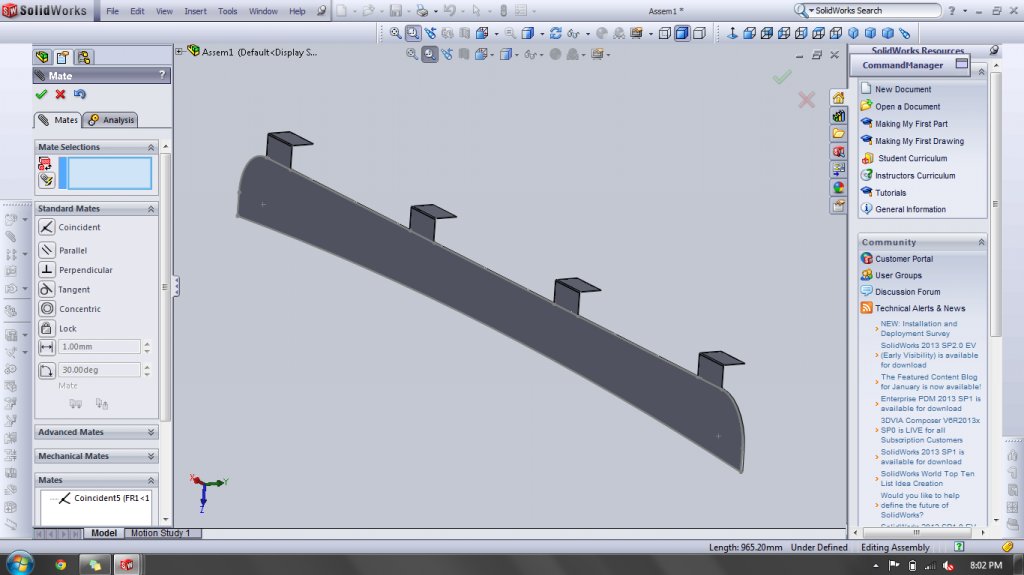1024x575 pixels.
Task: Undo the last mate action
Action: coord(80,94)
